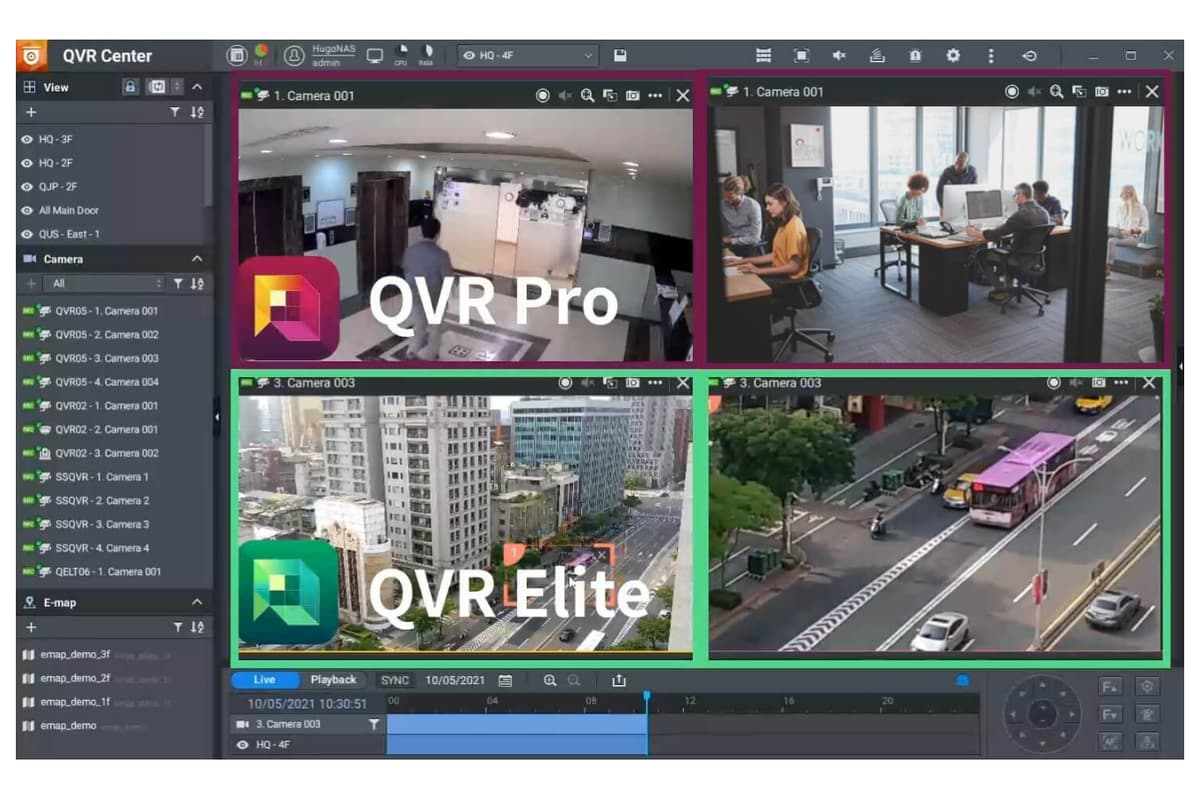This screenshot has width=1200, height=800.
Task: Select QVR05 - 1. Camera 001
Action: (x=107, y=311)
